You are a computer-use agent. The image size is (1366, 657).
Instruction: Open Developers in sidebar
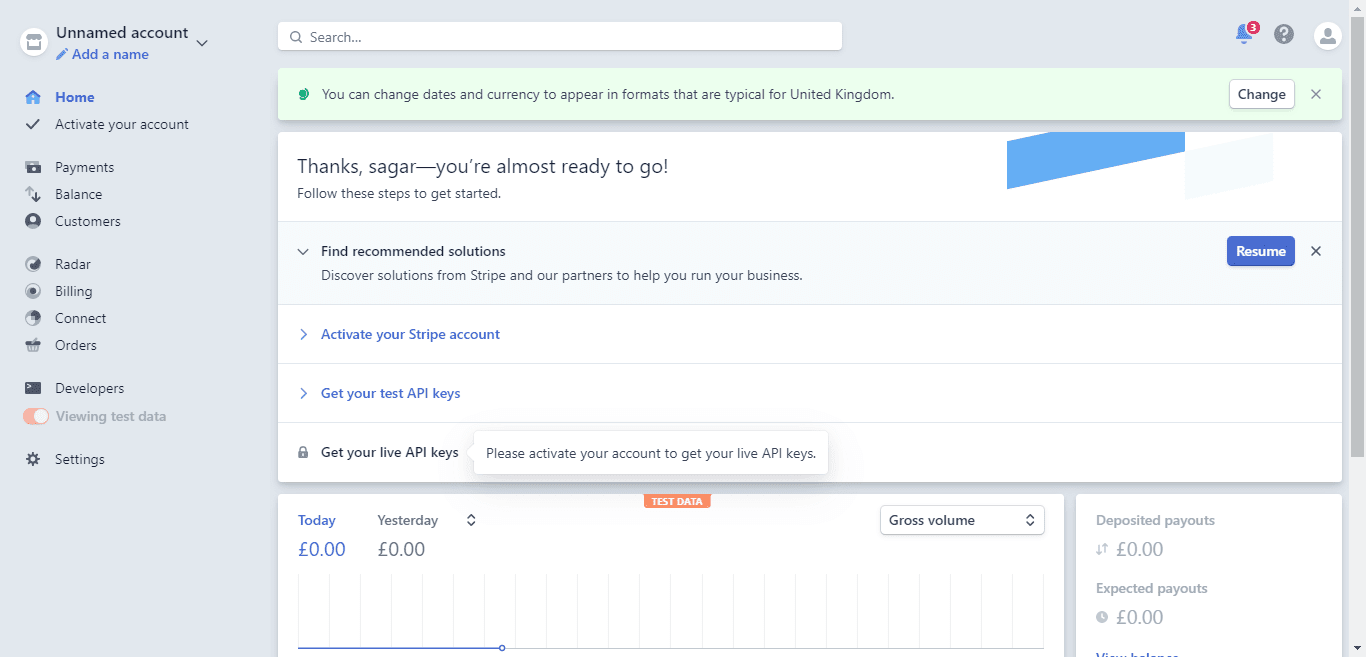[90, 388]
